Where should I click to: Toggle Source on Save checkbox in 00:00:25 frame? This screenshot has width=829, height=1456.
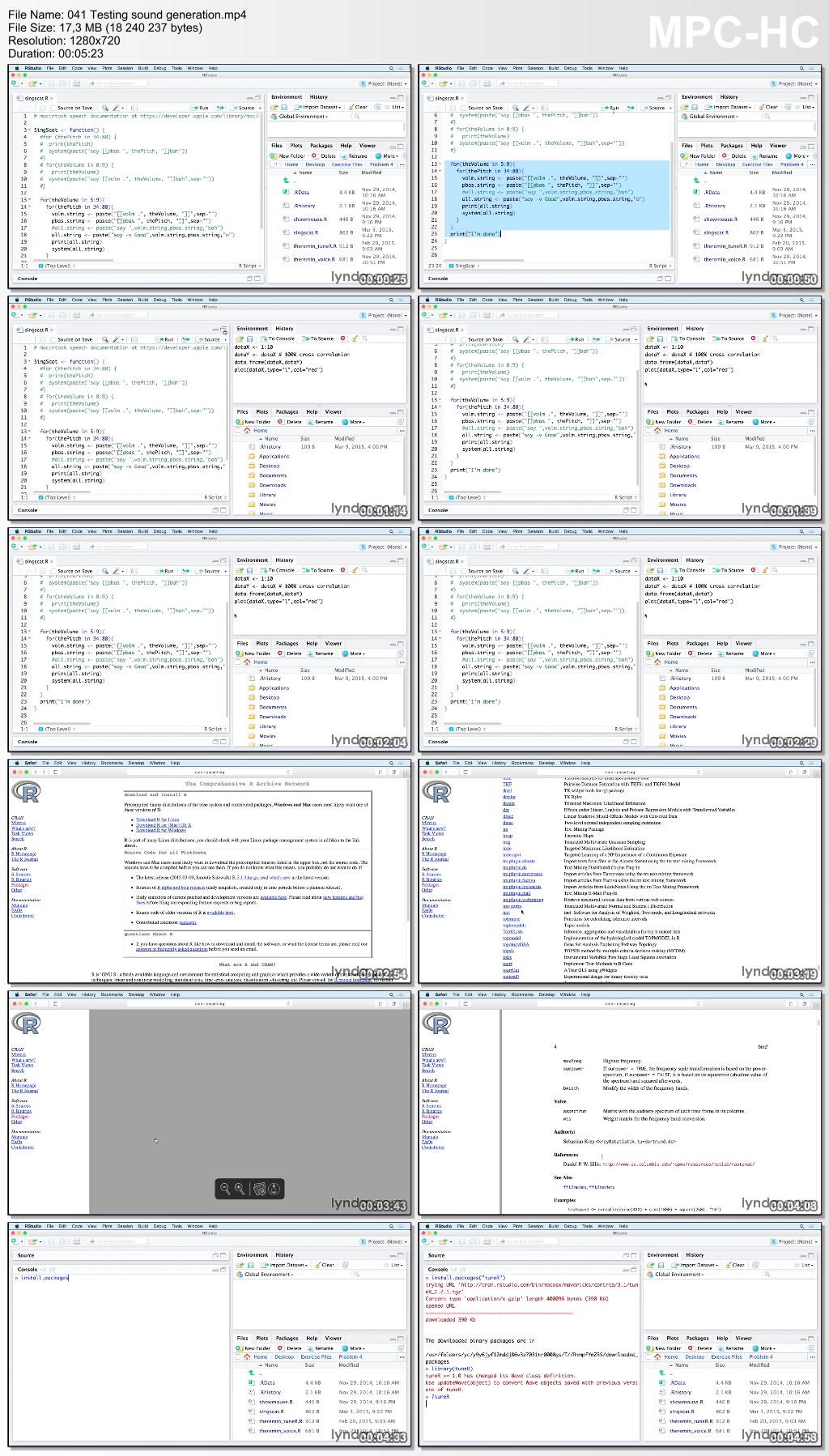tap(53, 108)
